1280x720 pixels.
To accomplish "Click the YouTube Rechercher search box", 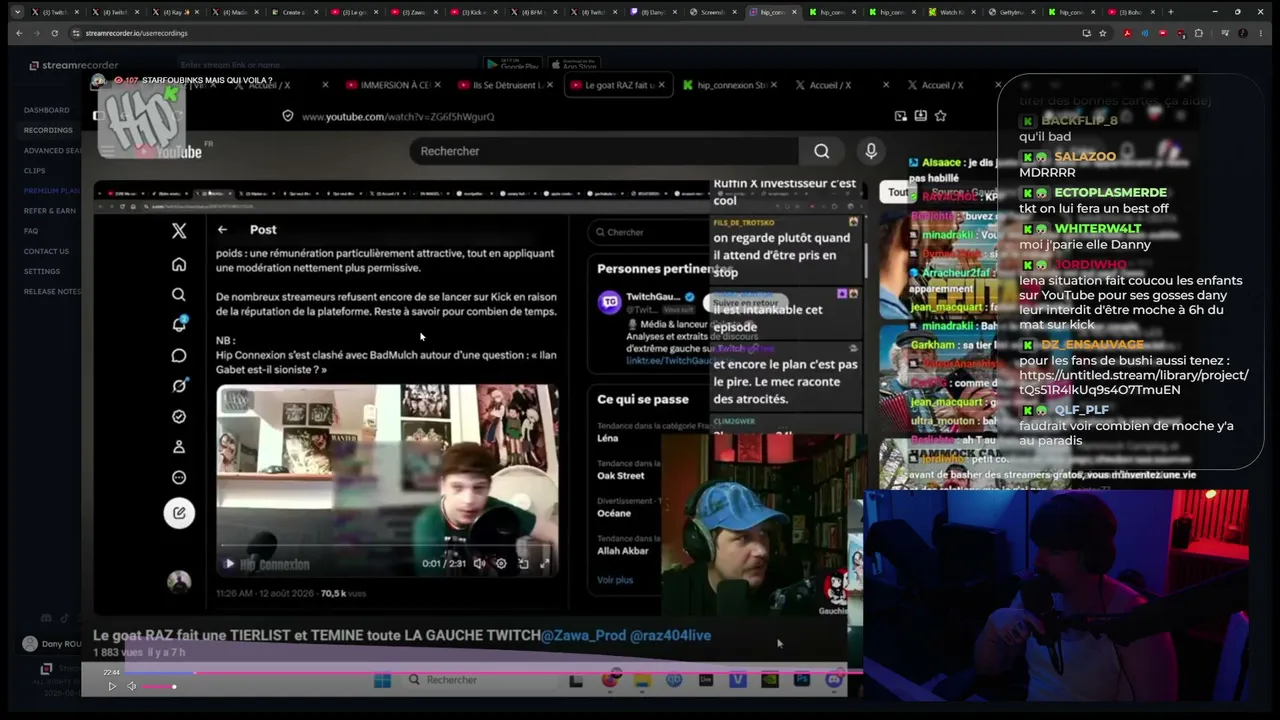I will pos(603,151).
